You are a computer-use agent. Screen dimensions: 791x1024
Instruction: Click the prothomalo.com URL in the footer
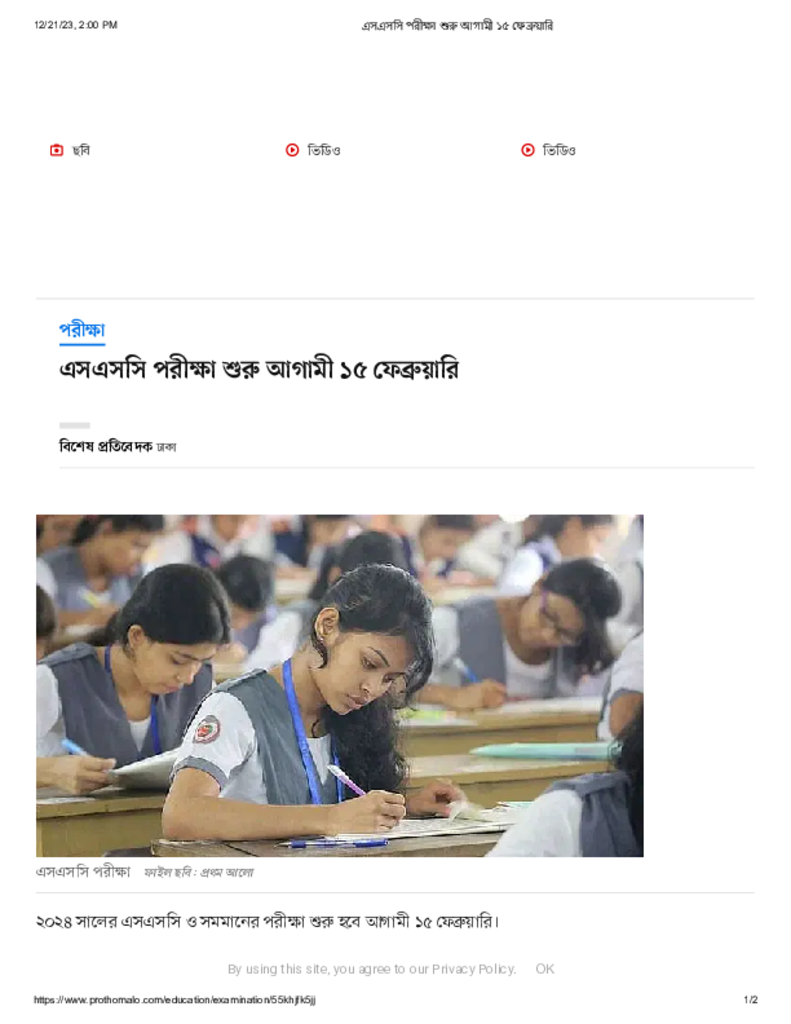[x=175, y=1000]
